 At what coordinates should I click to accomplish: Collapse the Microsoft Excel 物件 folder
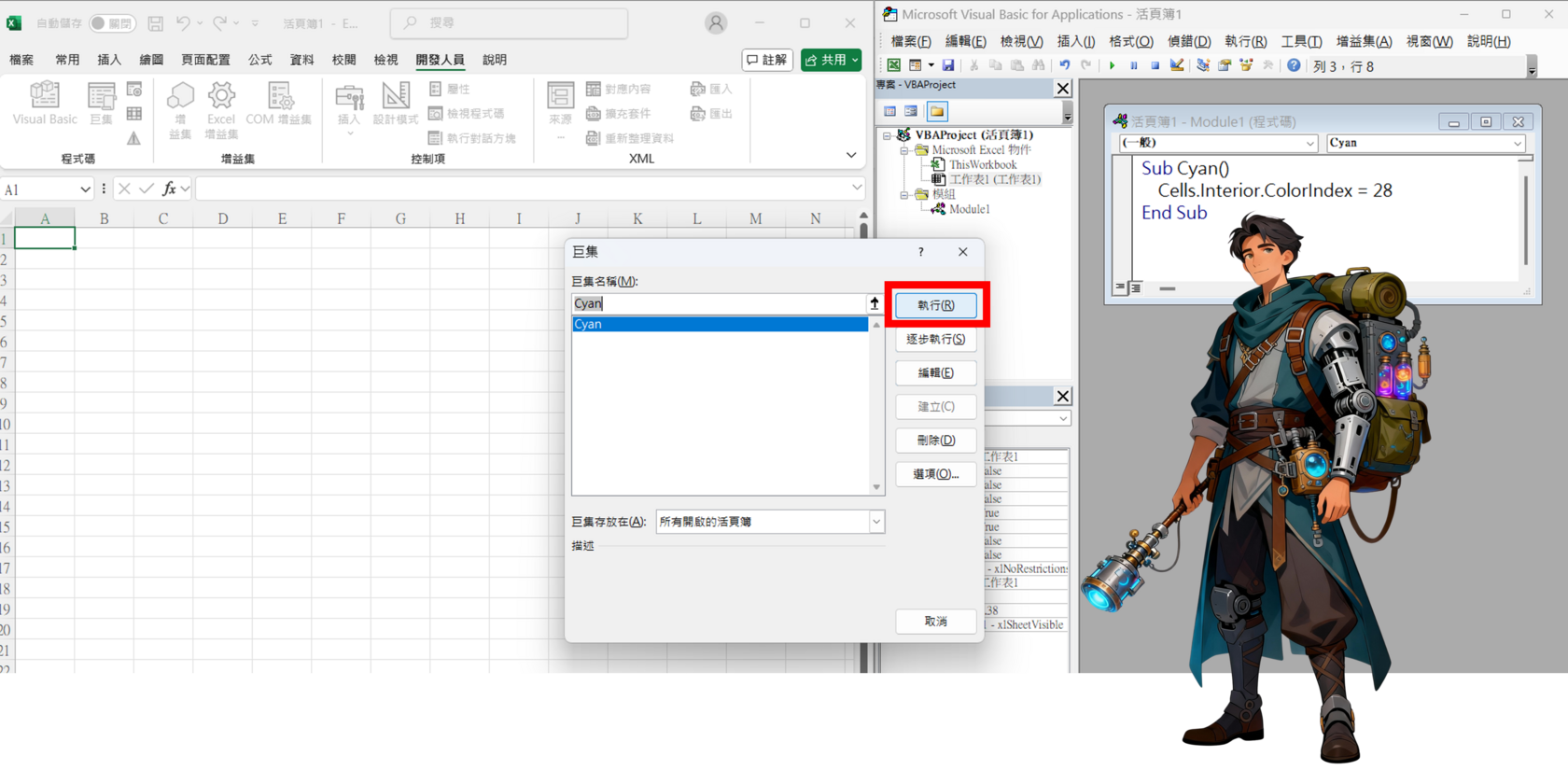[903, 150]
